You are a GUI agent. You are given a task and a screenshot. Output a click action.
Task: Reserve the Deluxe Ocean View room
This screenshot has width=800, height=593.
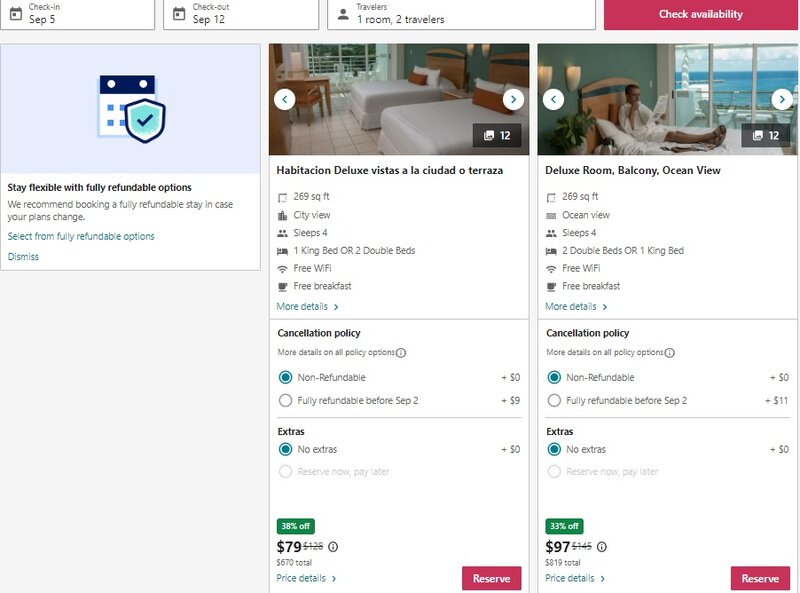[x=760, y=578]
